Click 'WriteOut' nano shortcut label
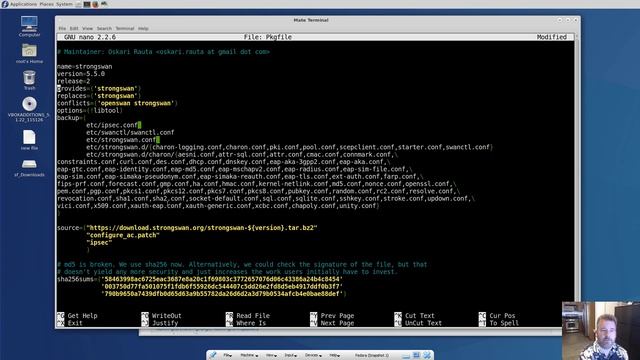This screenshot has width=640, height=360. (167, 316)
